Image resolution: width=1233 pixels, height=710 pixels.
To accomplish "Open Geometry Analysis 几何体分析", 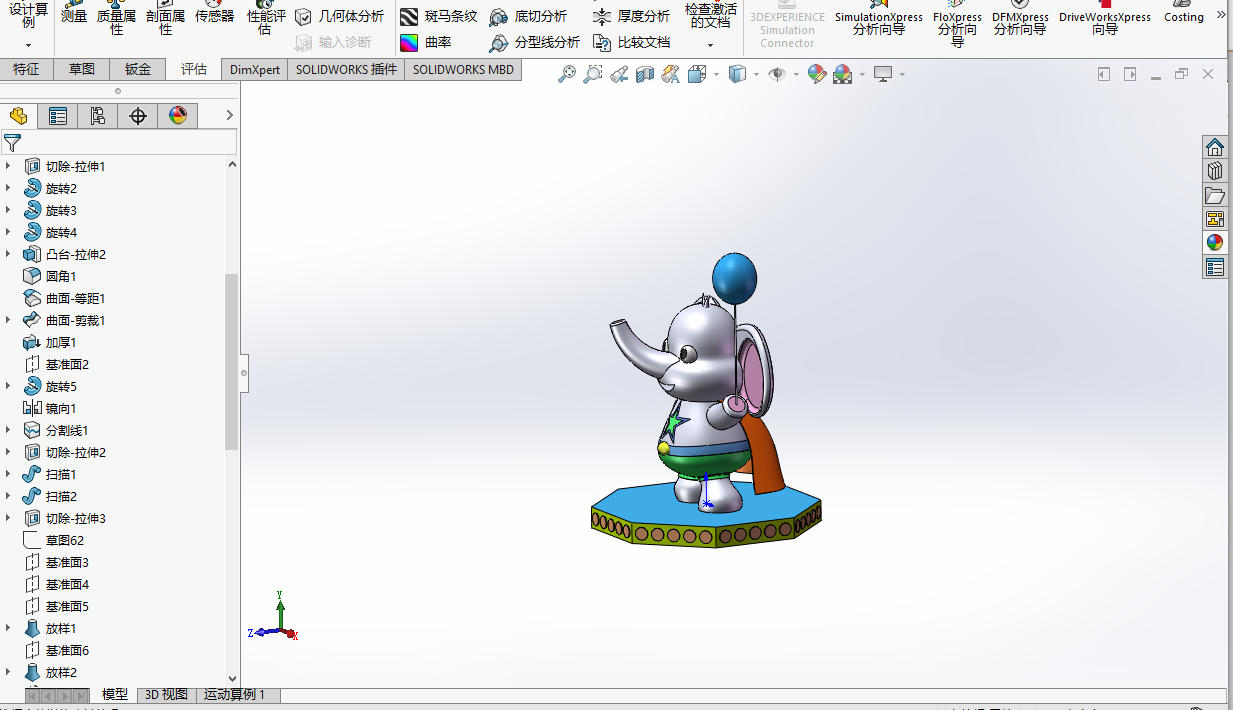I will click(339, 16).
